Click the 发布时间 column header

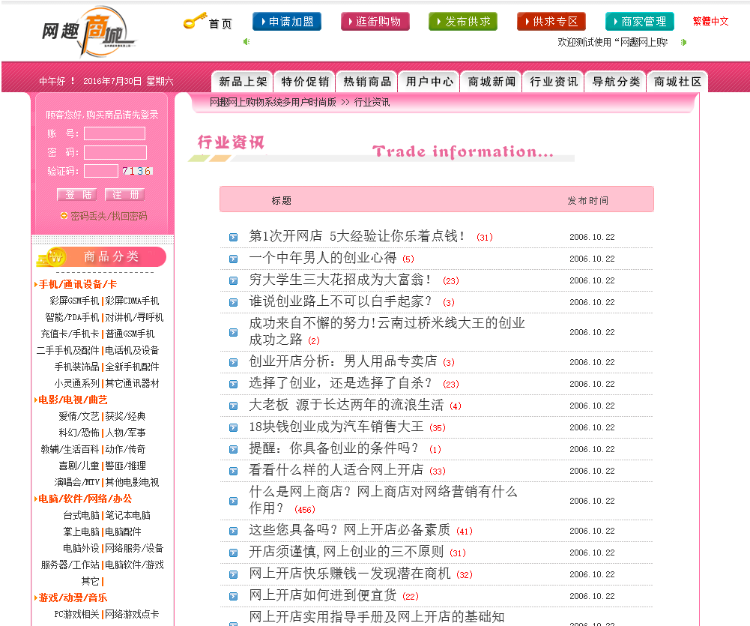tap(588, 201)
